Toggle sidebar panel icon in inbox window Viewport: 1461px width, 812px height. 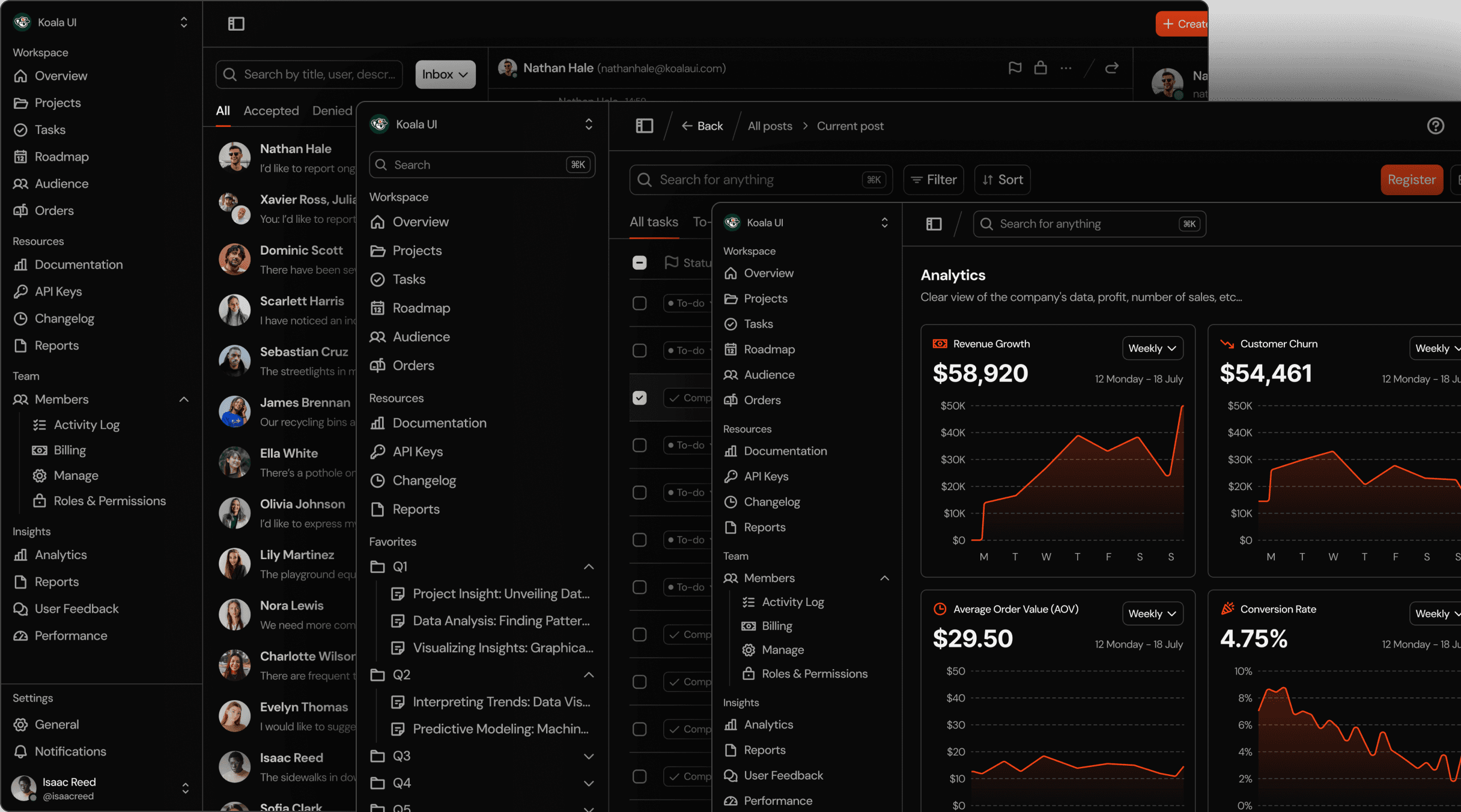click(x=236, y=23)
